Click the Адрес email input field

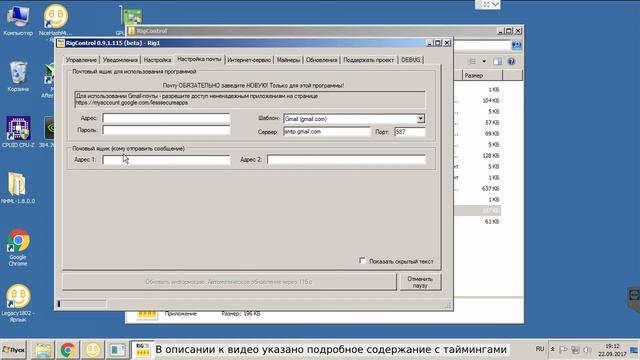pyautogui.click(x=166, y=118)
